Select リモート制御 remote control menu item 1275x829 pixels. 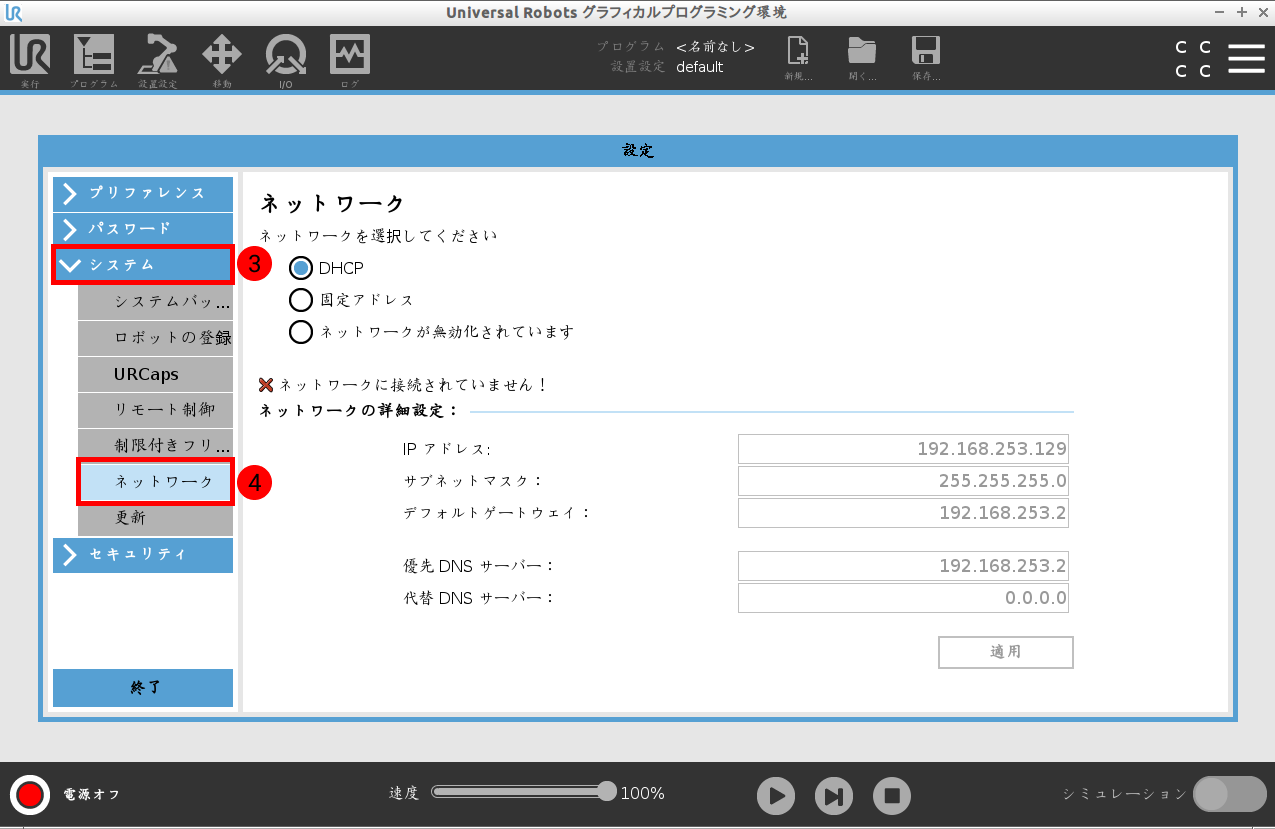click(155, 410)
